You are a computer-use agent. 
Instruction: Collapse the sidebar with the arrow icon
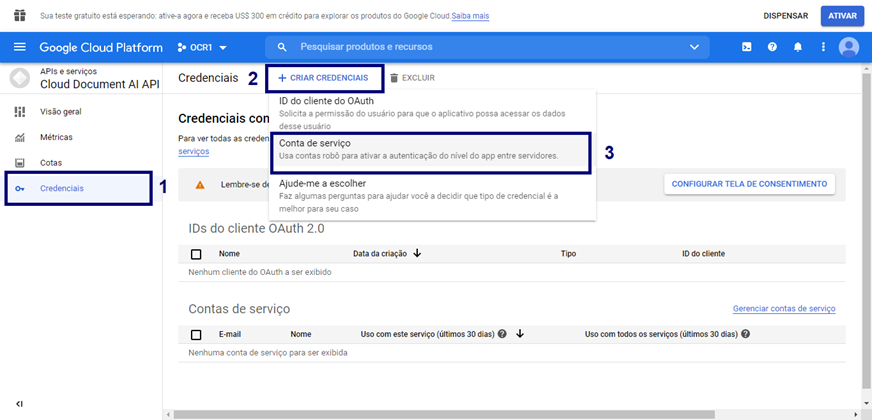tap(19, 403)
